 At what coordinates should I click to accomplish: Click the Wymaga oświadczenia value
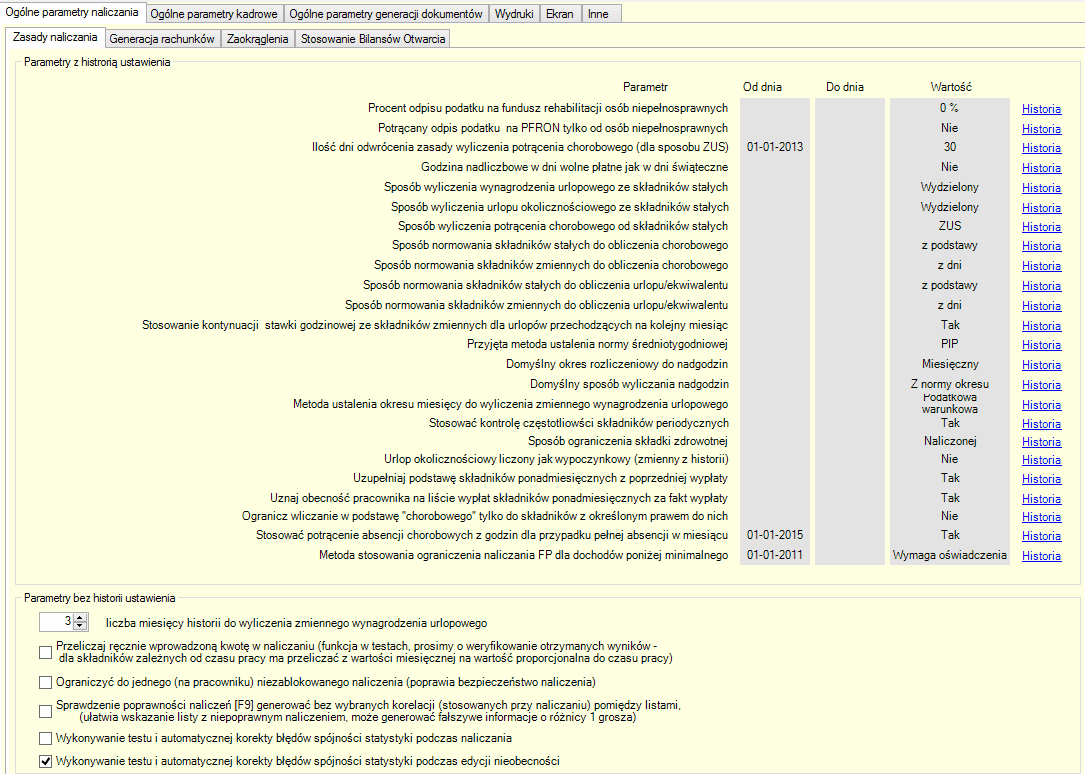[949, 555]
